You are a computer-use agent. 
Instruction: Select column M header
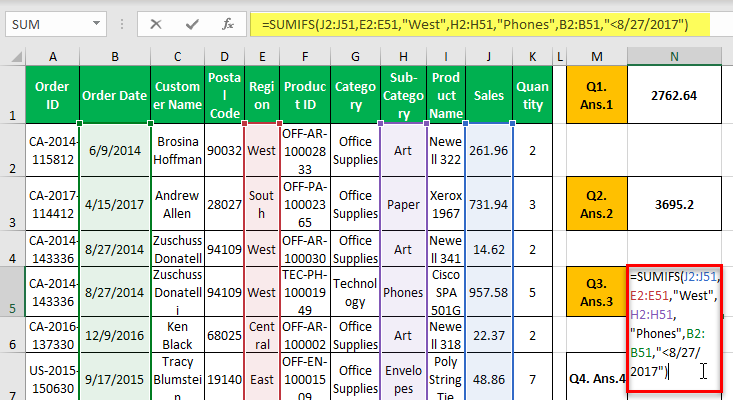coord(597,57)
